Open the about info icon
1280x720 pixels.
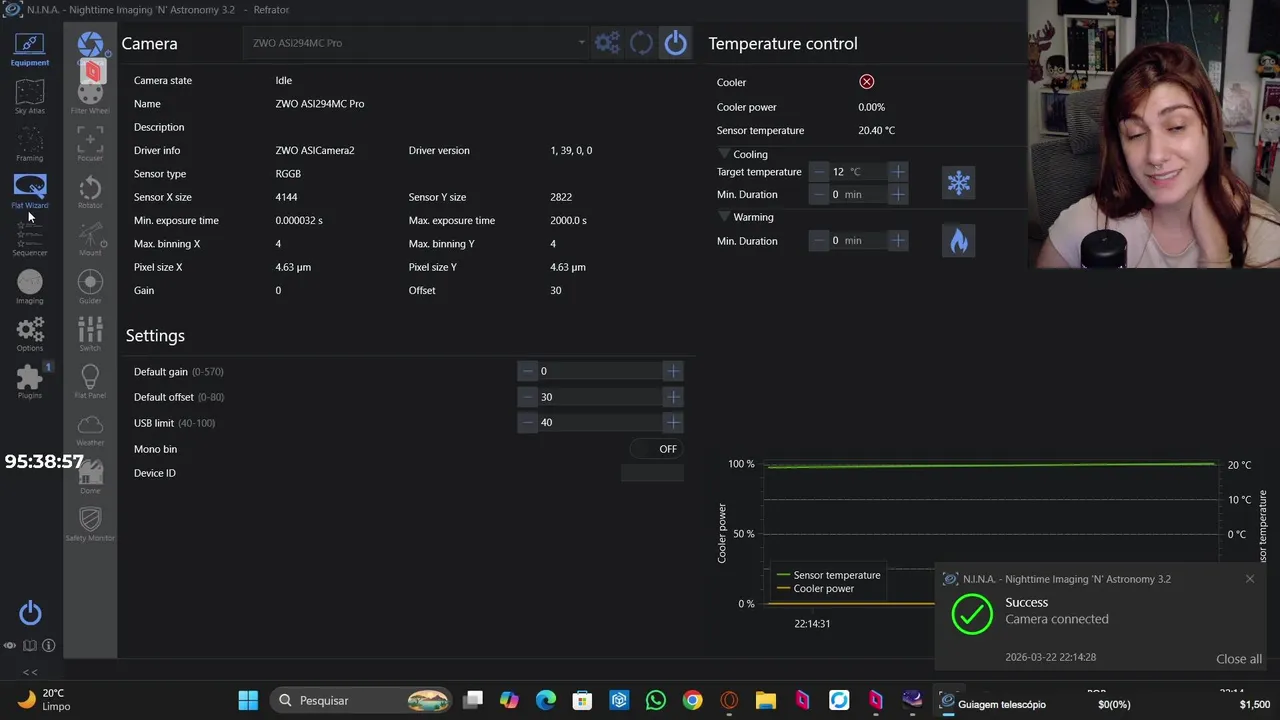click(x=48, y=645)
